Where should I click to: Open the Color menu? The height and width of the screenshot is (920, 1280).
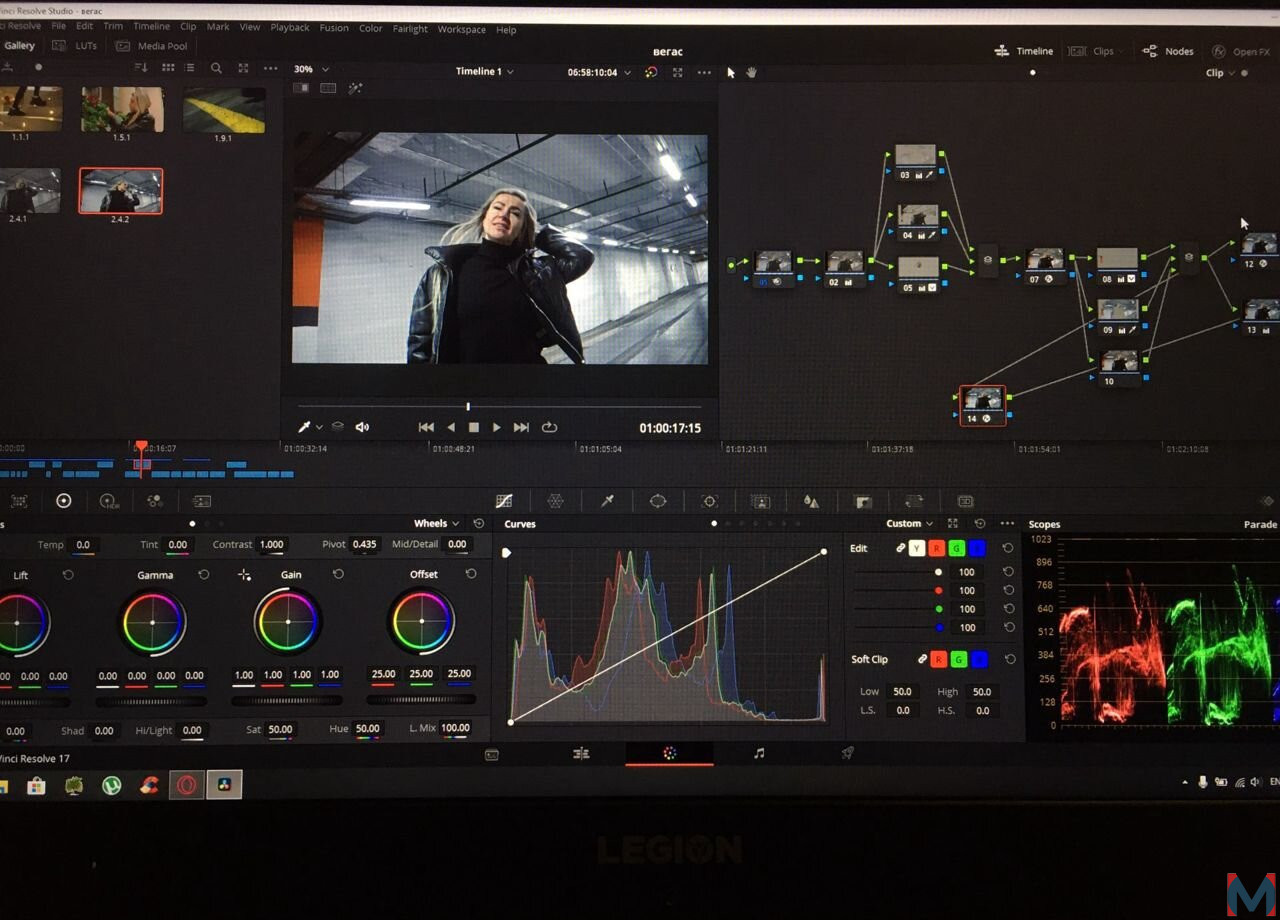coord(371,29)
